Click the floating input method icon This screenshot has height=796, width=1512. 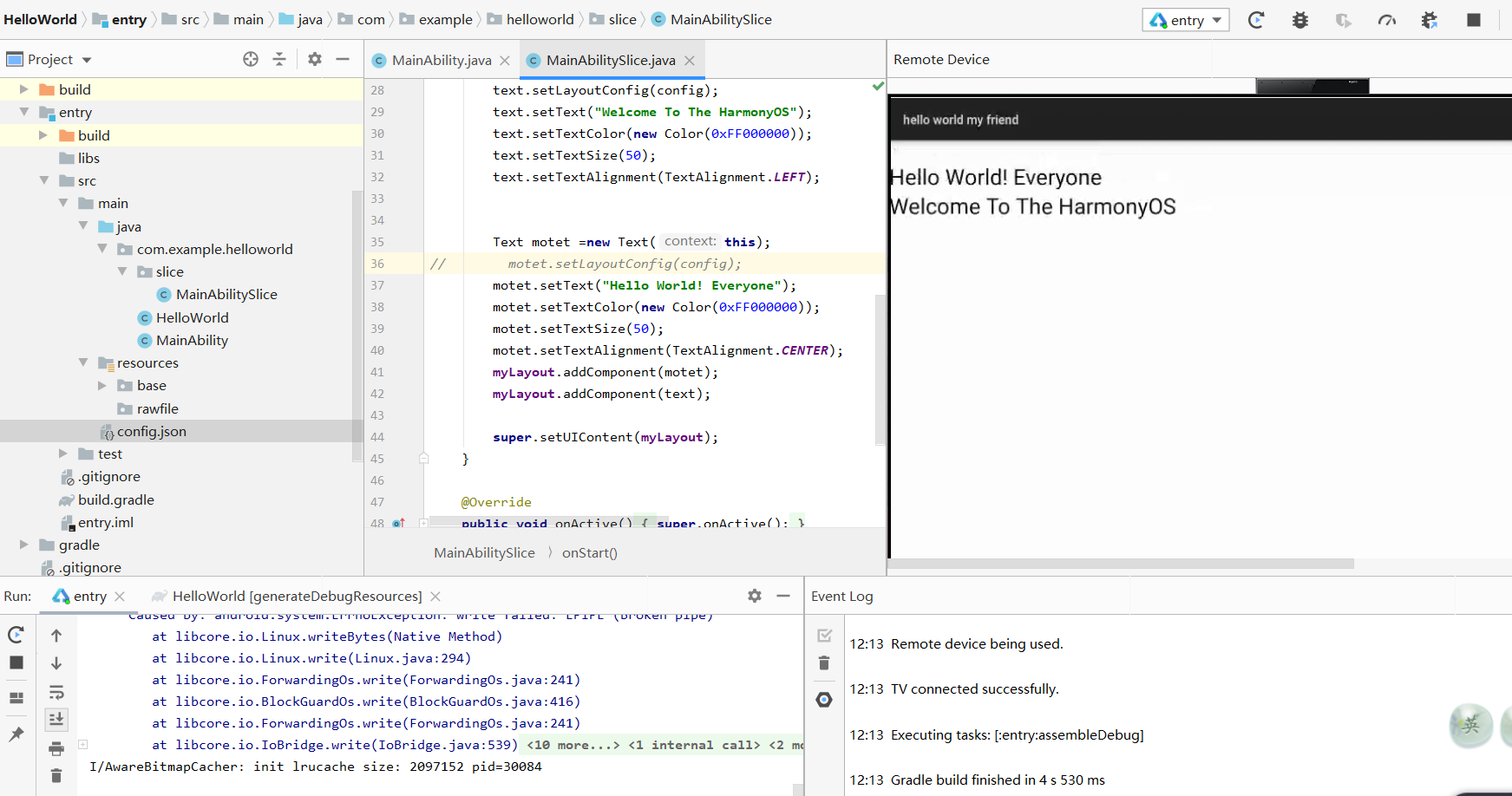pos(1471,725)
